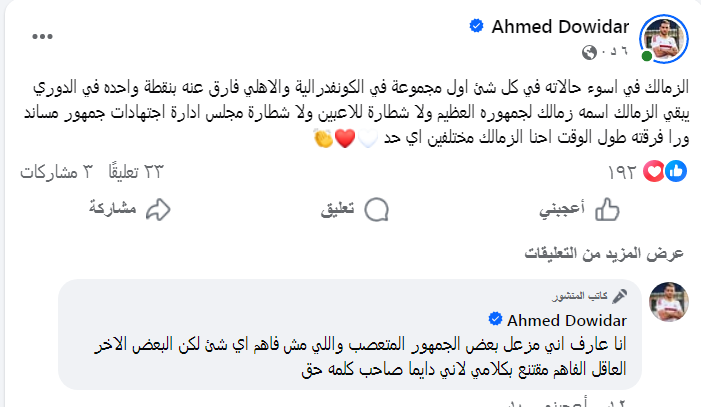
Task: Click the globe public audience icon
Action: click(589, 52)
